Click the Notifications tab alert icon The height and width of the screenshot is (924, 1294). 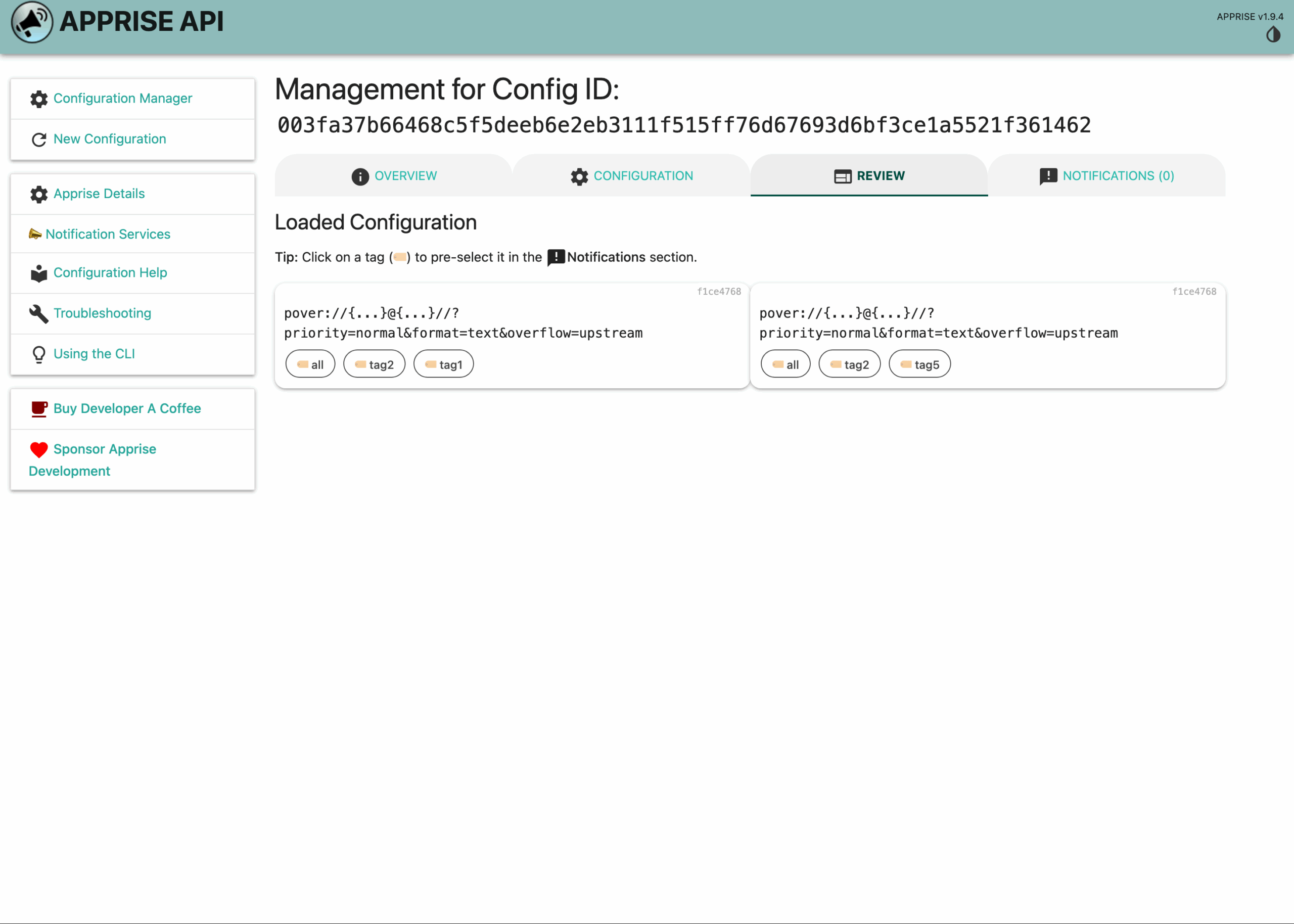pyautogui.click(x=1048, y=177)
